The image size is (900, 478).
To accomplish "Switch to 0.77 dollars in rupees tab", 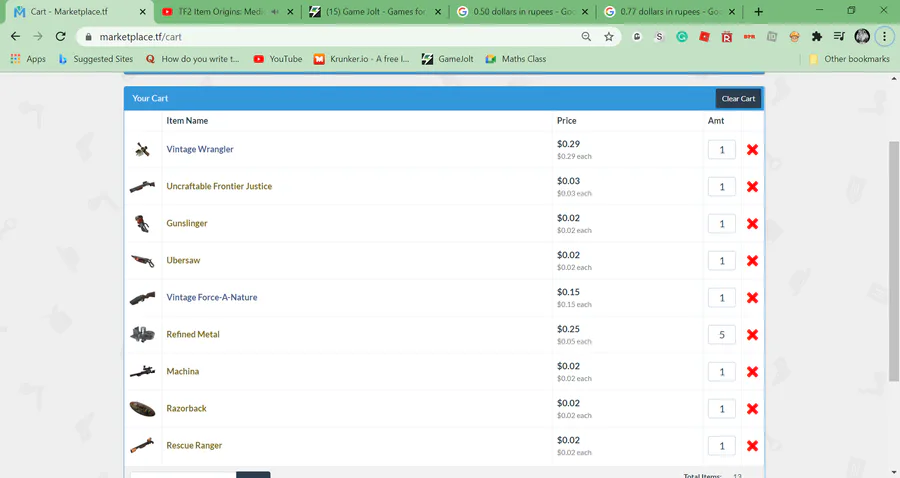I will click(669, 11).
